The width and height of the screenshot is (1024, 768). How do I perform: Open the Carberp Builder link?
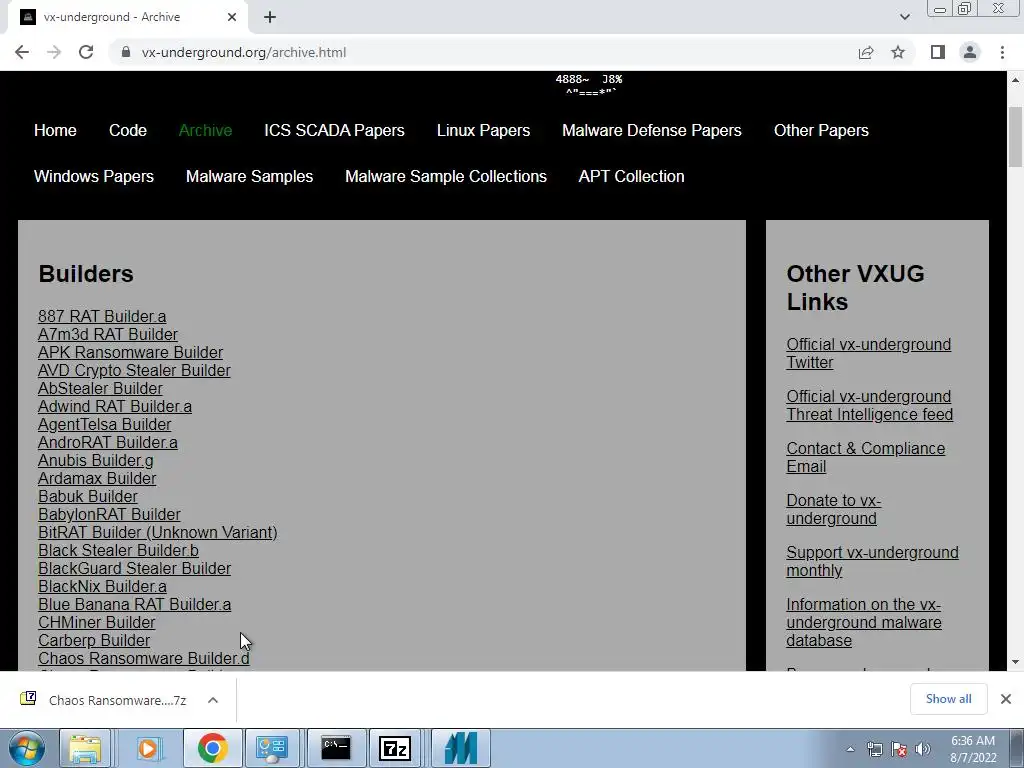(x=94, y=641)
